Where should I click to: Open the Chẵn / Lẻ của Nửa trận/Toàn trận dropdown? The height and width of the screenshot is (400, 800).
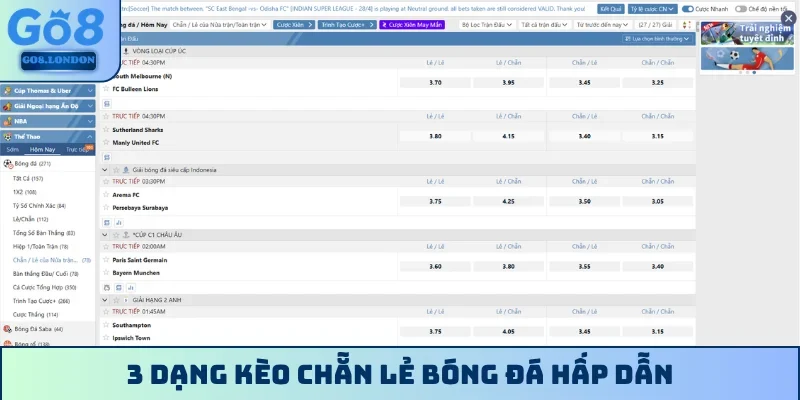tap(220, 24)
